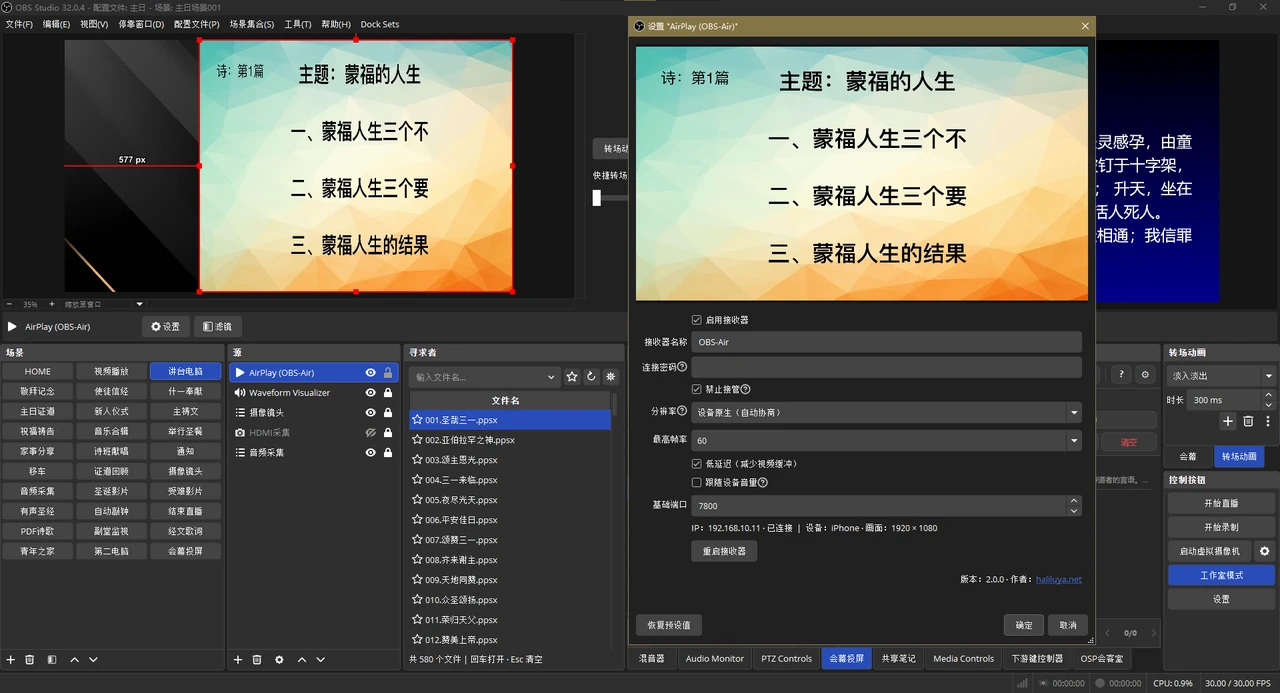Screen dimensions: 1280x693
Task: Click lock icon of 摄像镜头 source
Action: (388, 413)
